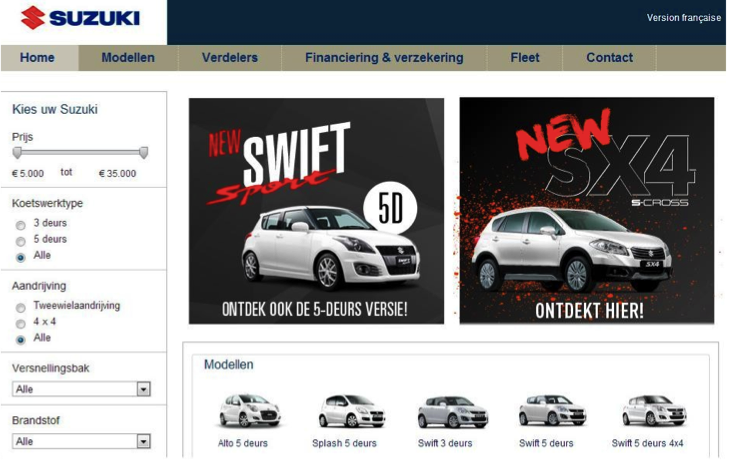
Task: Click the € 35.000 maximum price value
Action: pos(117,174)
